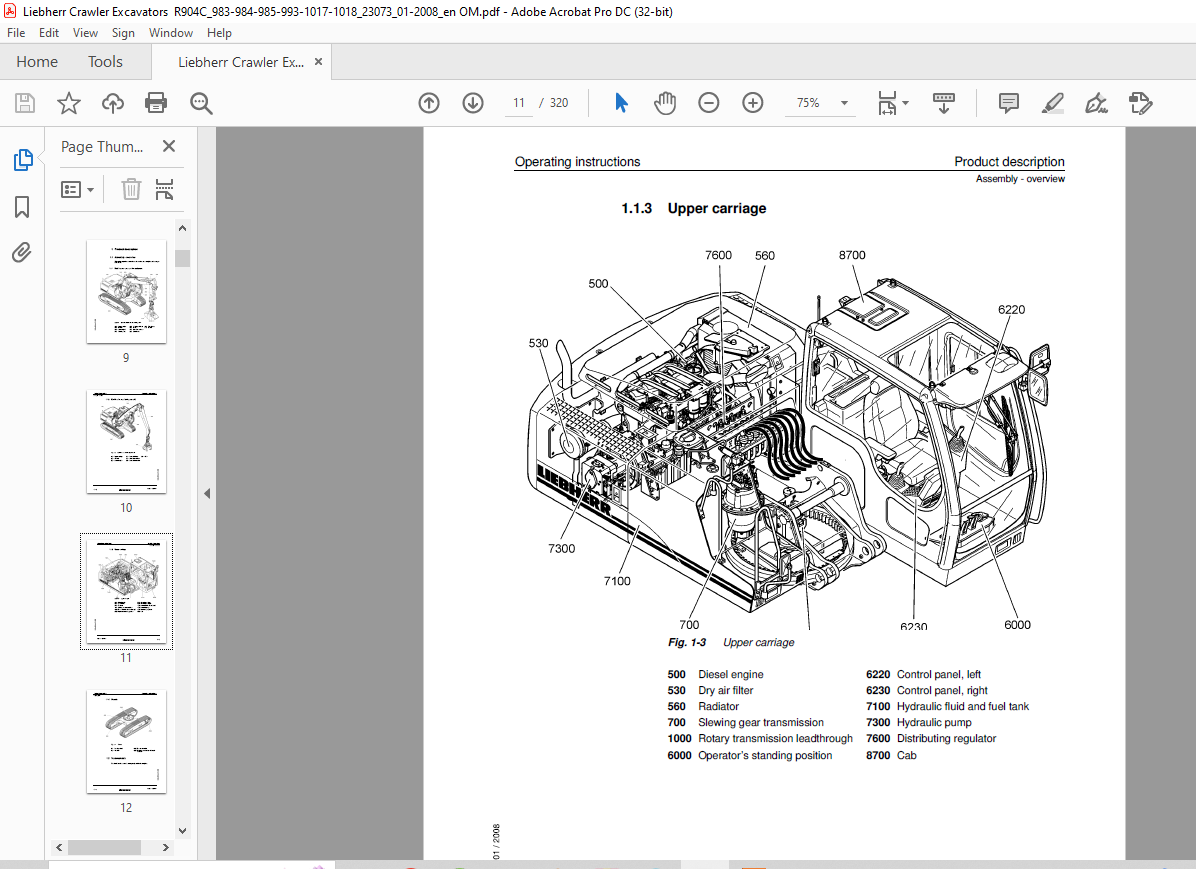Print the document
Image resolution: width=1196 pixels, height=869 pixels.
(x=156, y=103)
